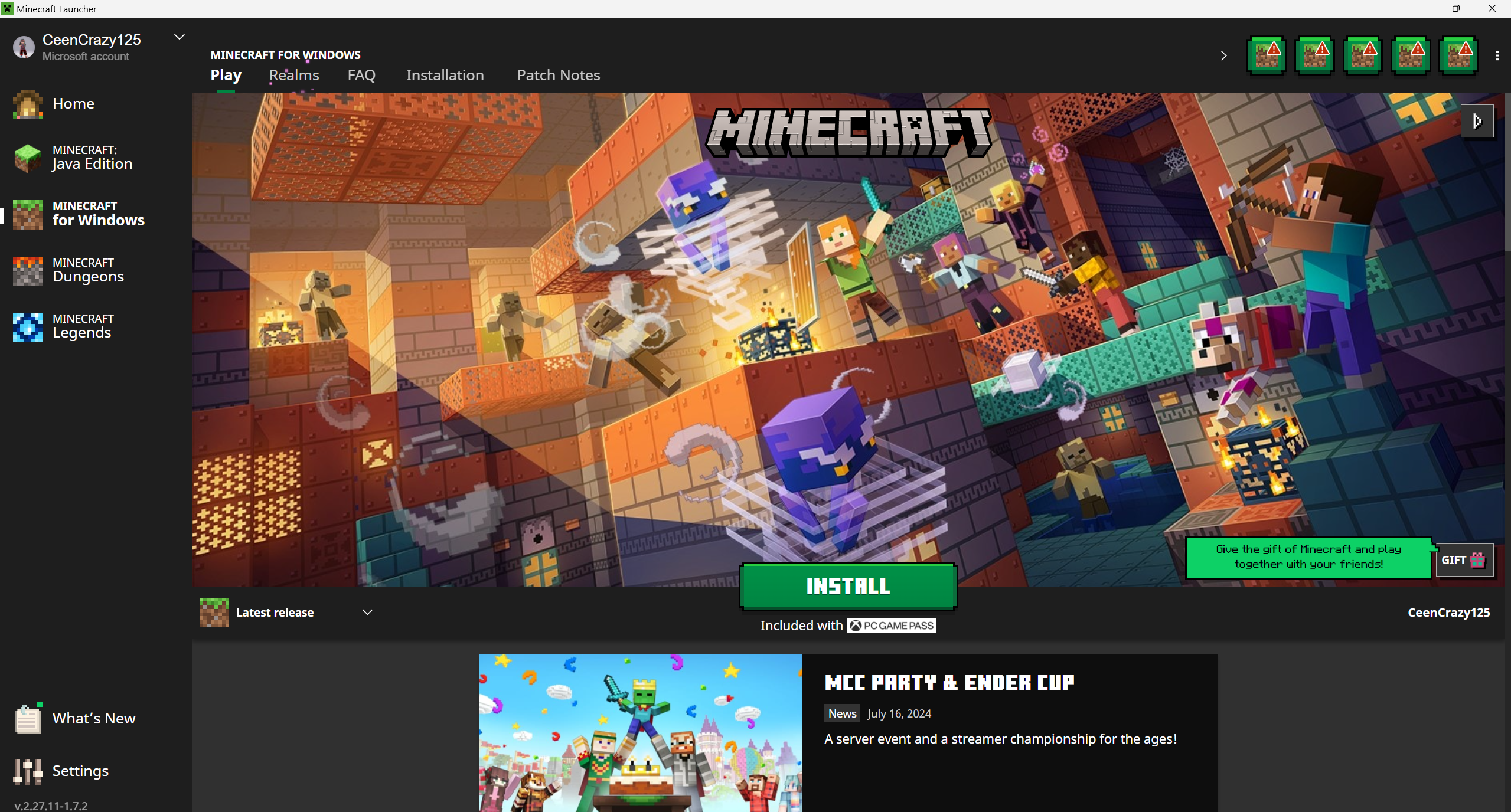Click the green INSTALL button
The height and width of the screenshot is (812, 1511).
tap(847, 586)
